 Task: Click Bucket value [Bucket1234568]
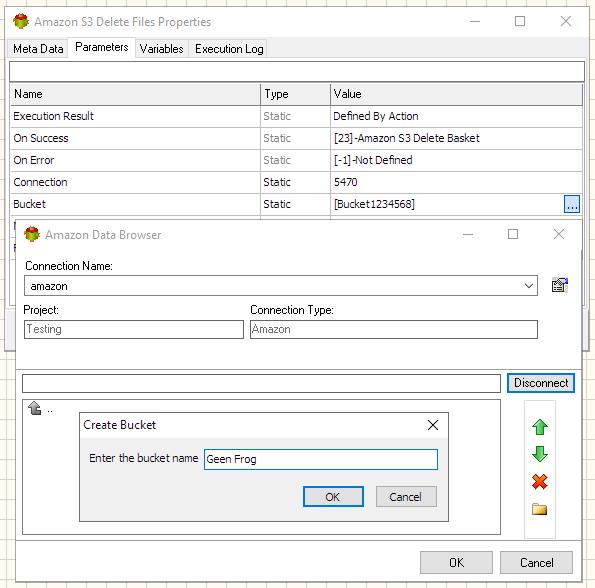point(374,204)
